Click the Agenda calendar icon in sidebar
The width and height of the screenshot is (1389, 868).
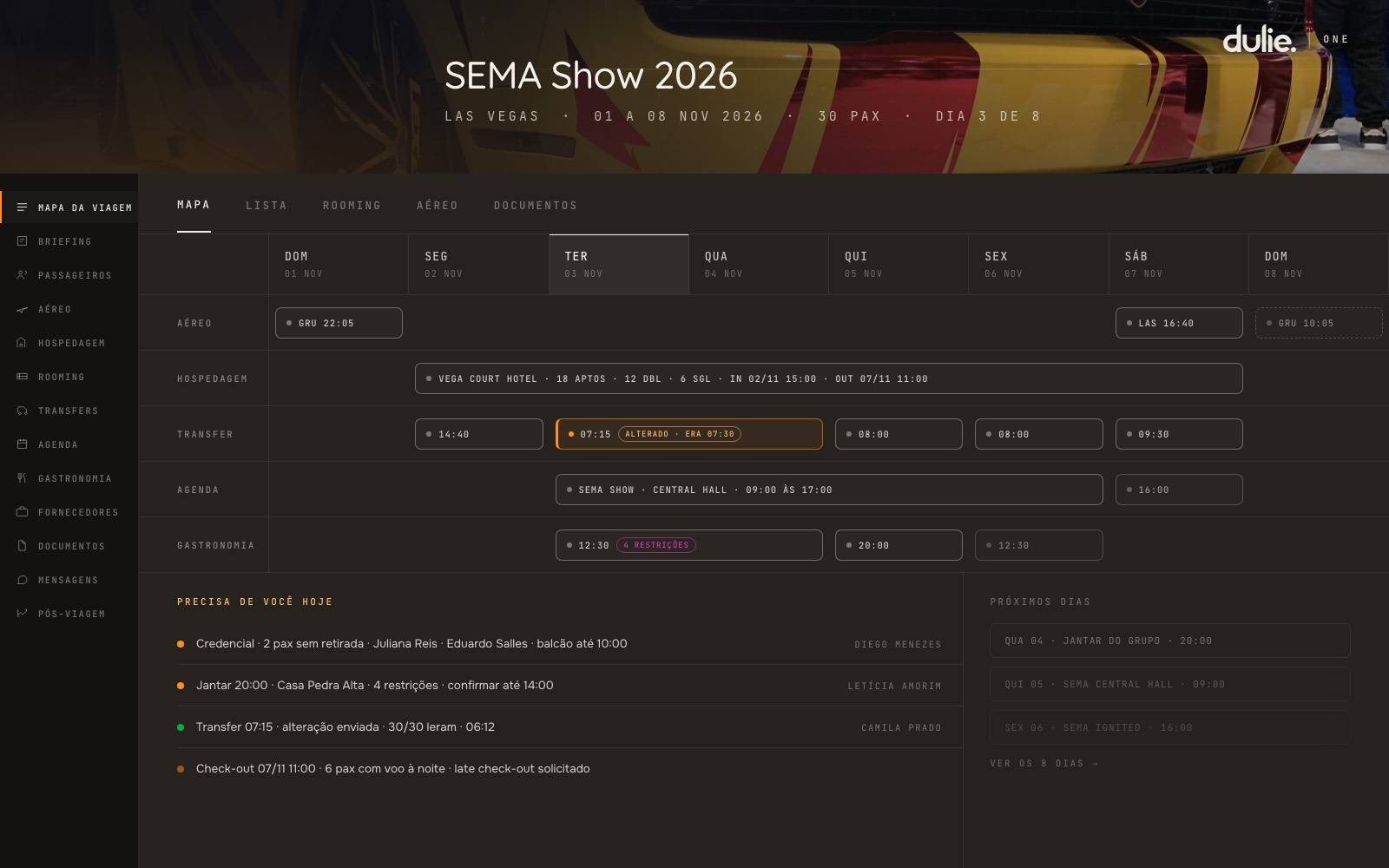[22, 444]
